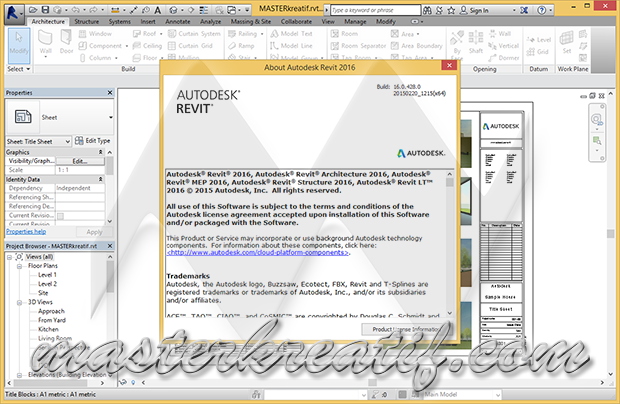
Task: Click the Grid datum tool
Action: click(x=537, y=52)
